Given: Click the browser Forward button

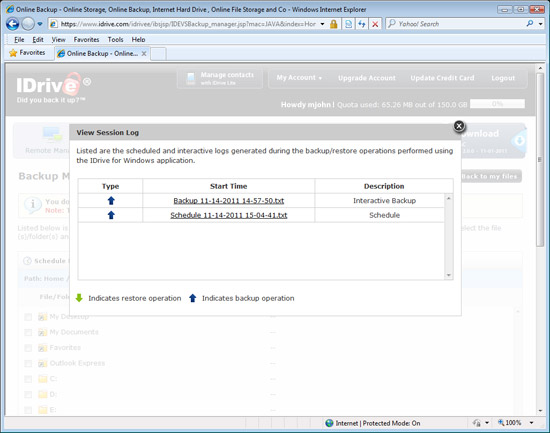Looking at the screenshot, I should pyautogui.click(x=28, y=24).
